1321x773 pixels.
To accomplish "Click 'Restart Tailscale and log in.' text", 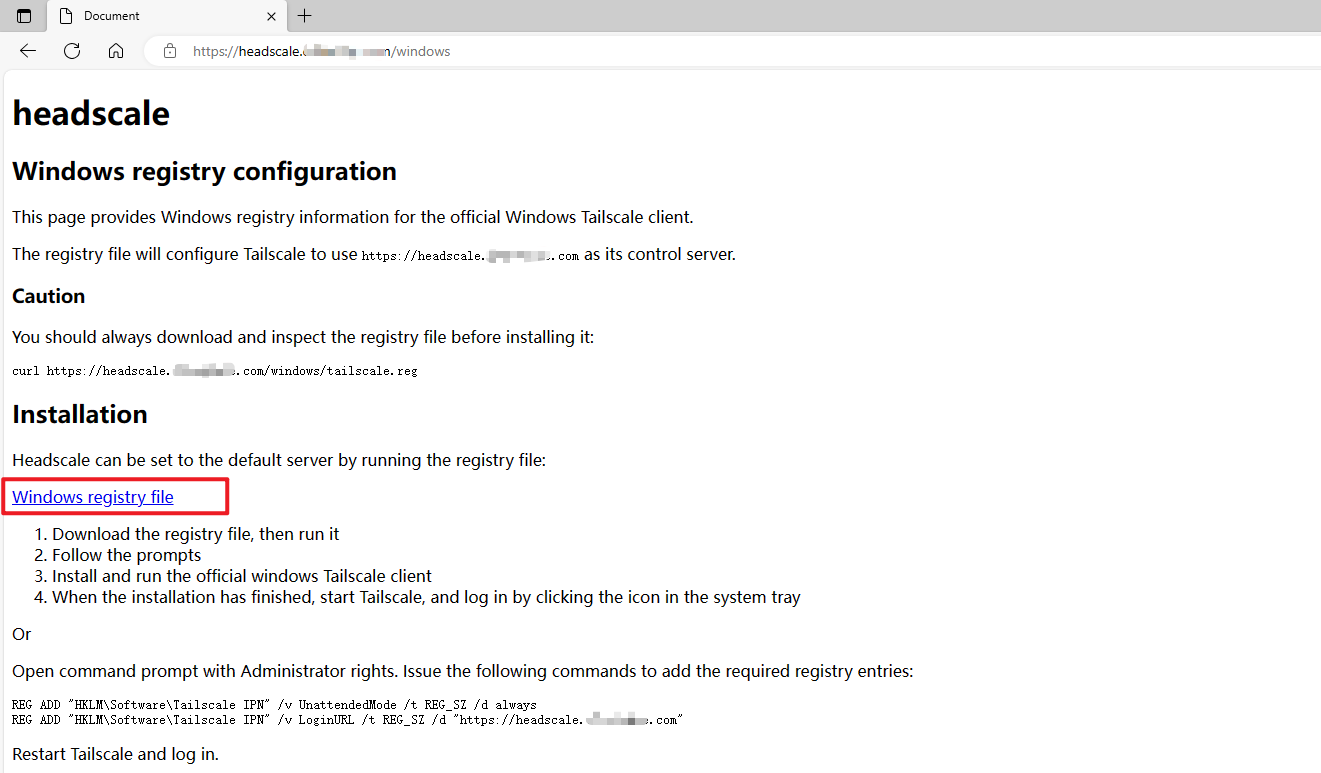I will tap(115, 753).
